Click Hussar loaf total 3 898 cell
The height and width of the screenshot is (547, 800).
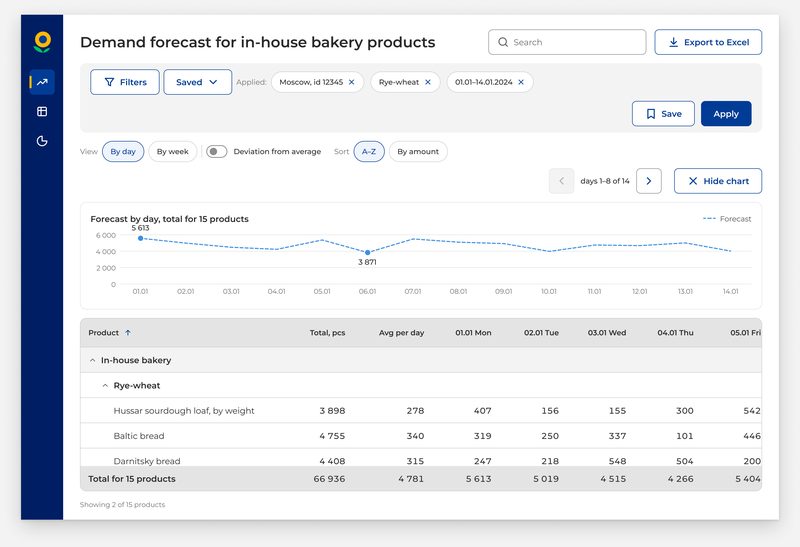[x=332, y=411]
